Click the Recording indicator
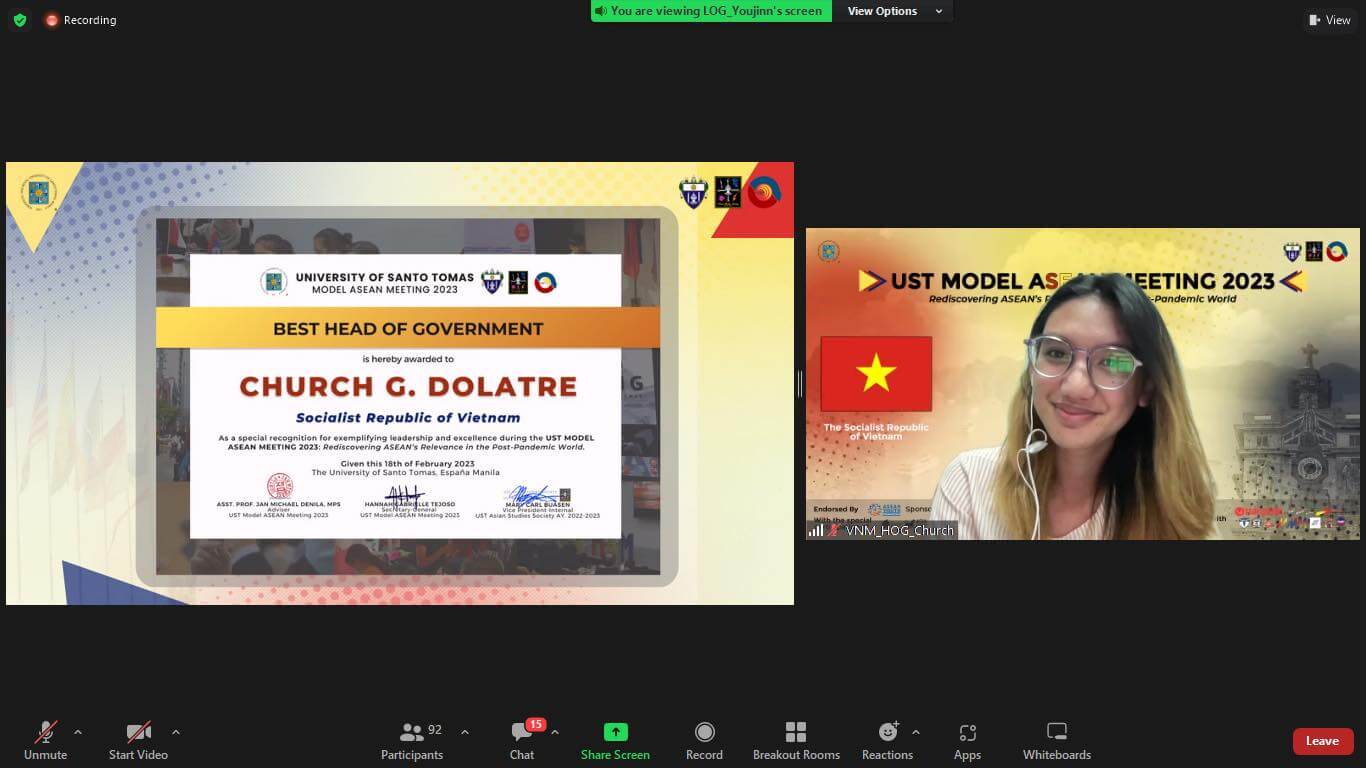The image size is (1366, 768). point(80,20)
